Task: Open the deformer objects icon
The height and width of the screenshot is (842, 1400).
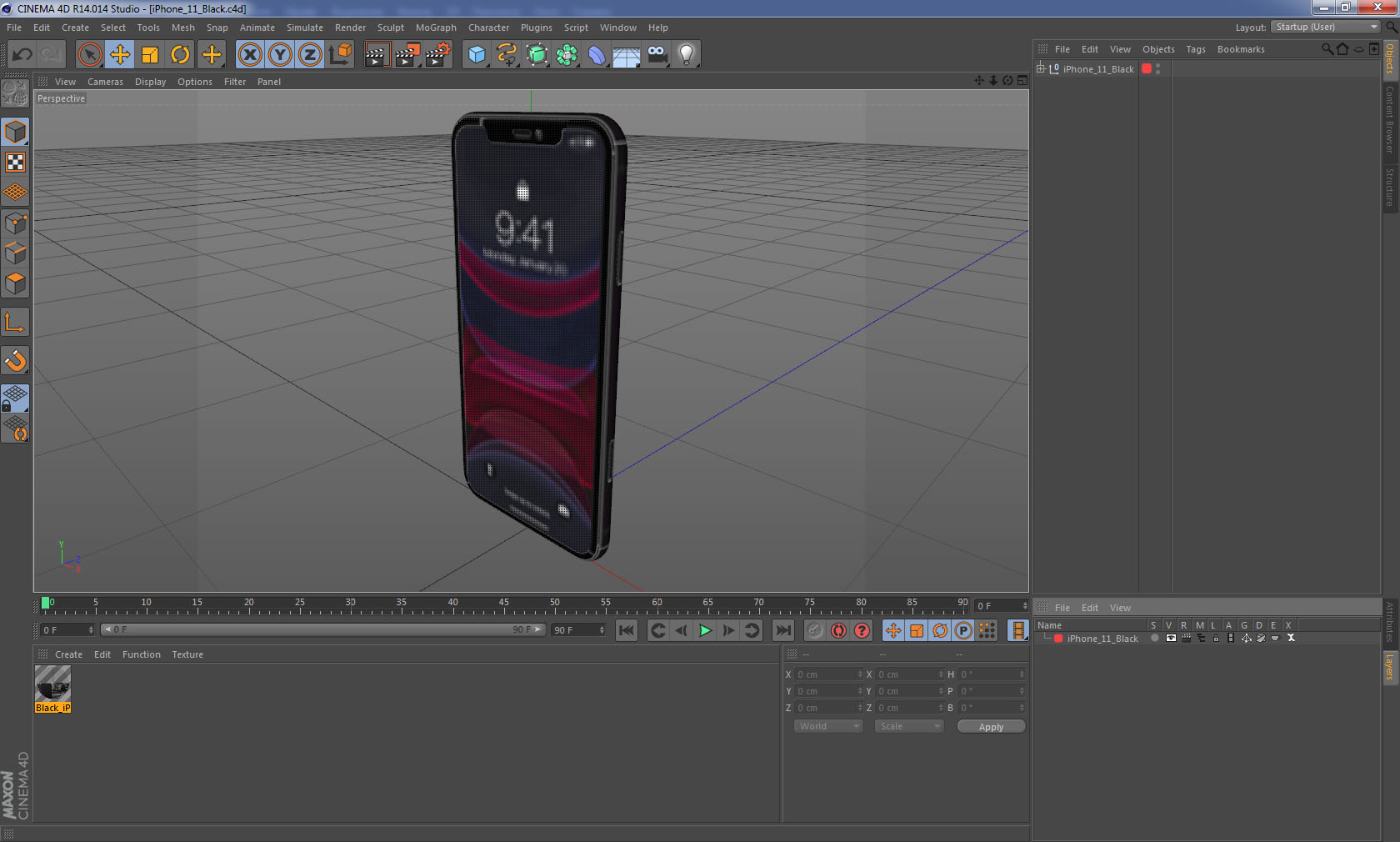Action: (x=597, y=55)
